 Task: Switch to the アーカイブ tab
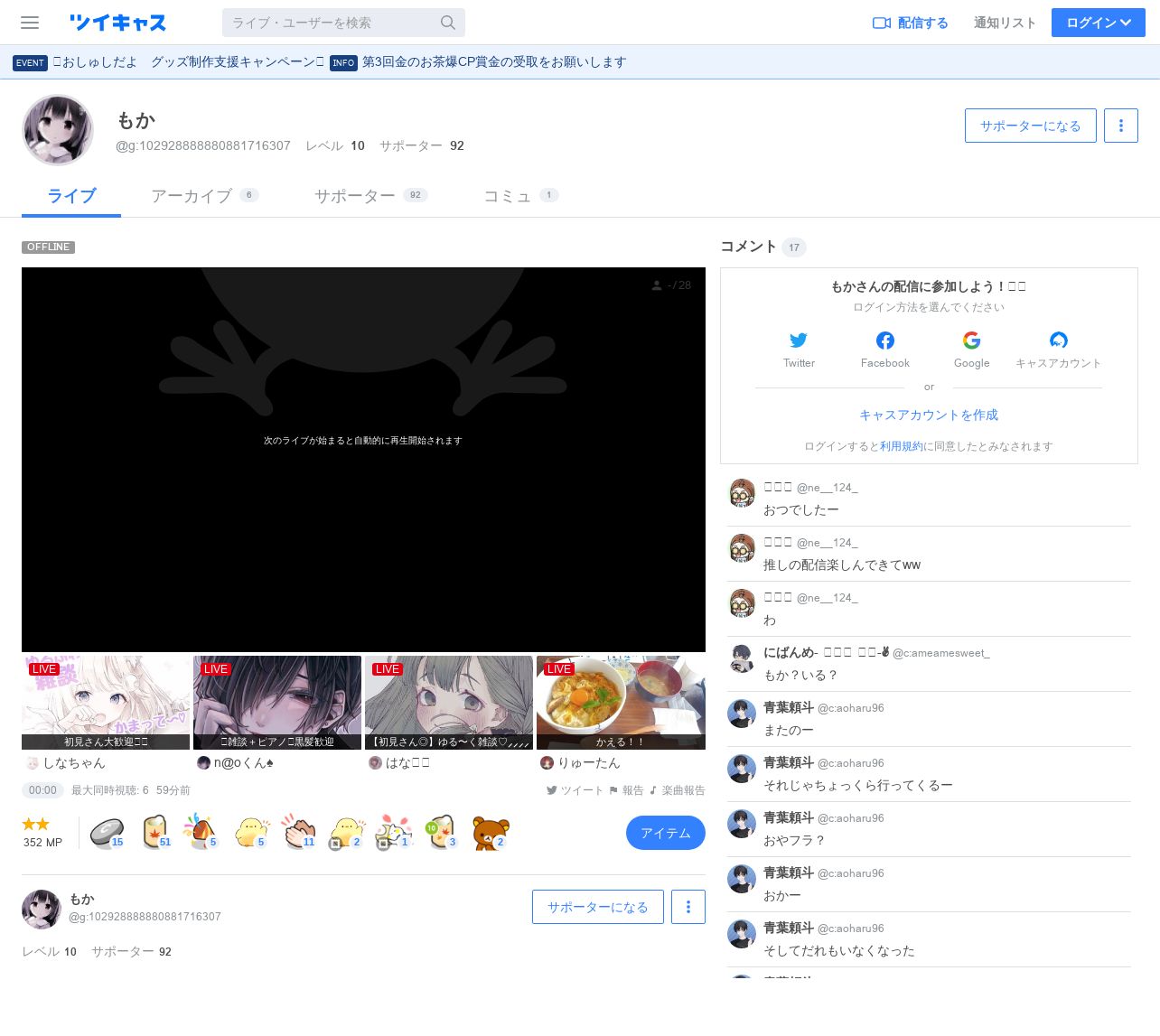coord(192,196)
